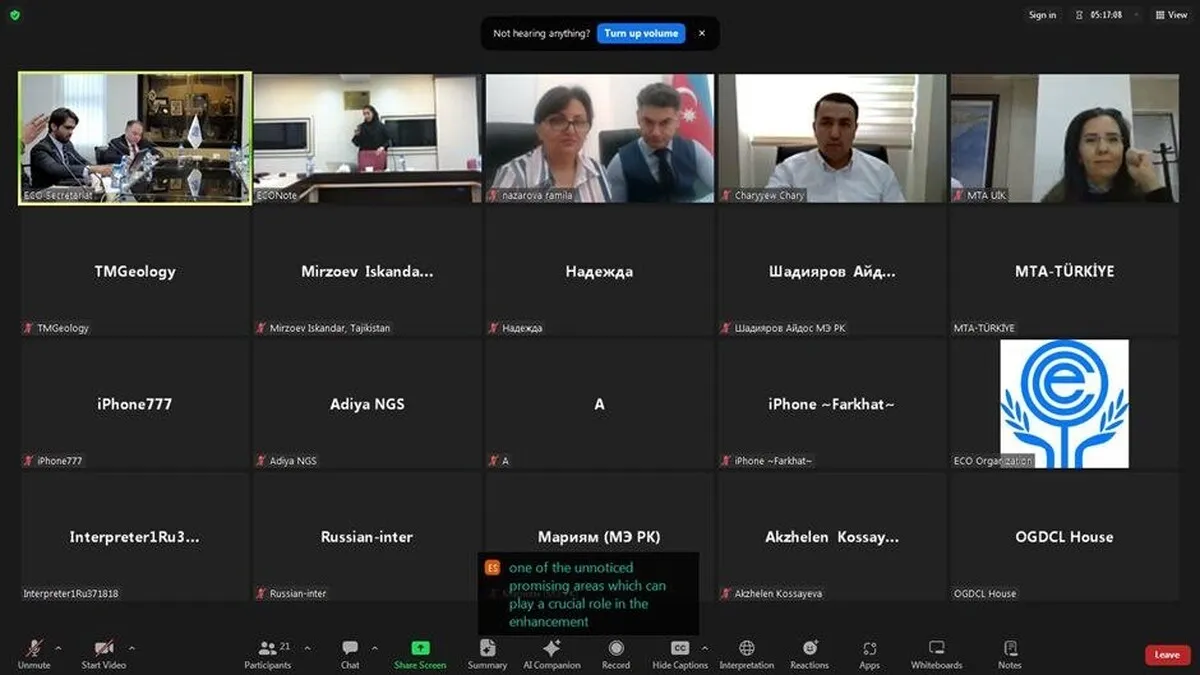Open the Chat panel
The image size is (1200, 675).
(350, 648)
